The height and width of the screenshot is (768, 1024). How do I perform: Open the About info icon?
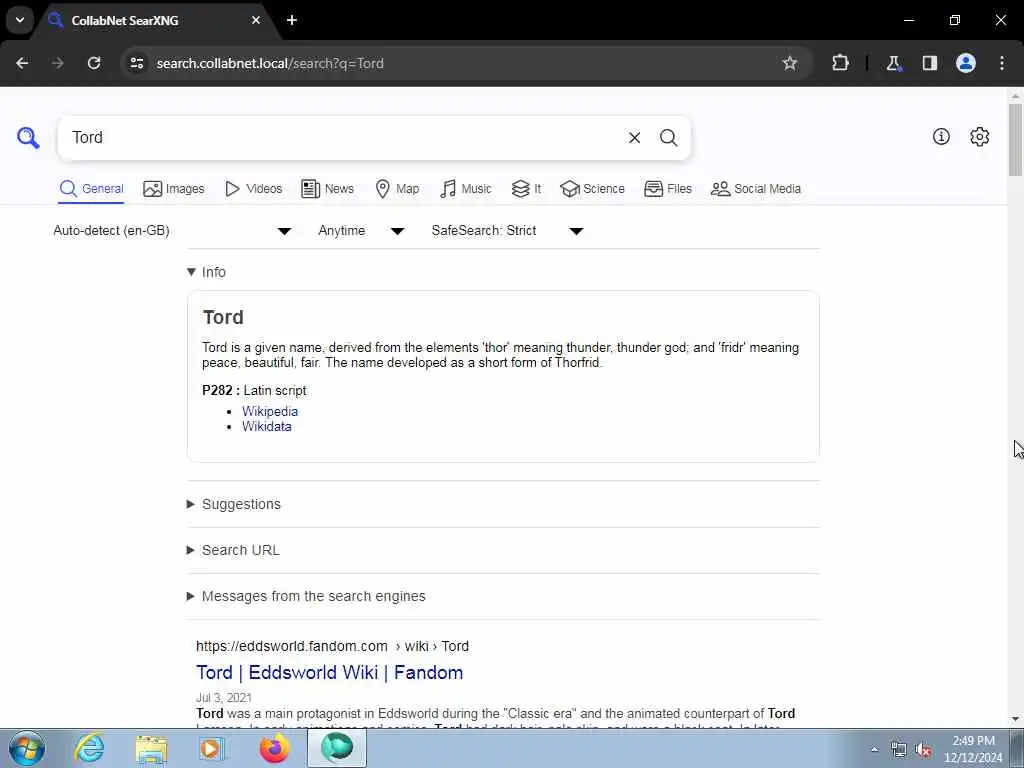pyautogui.click(x=941, y=136)
